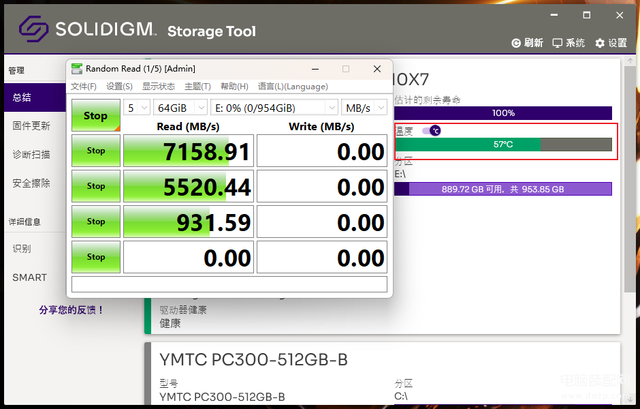Click the Solidigm logo icon
Viewport: 640px width, 409px height.
pos(33,29)
